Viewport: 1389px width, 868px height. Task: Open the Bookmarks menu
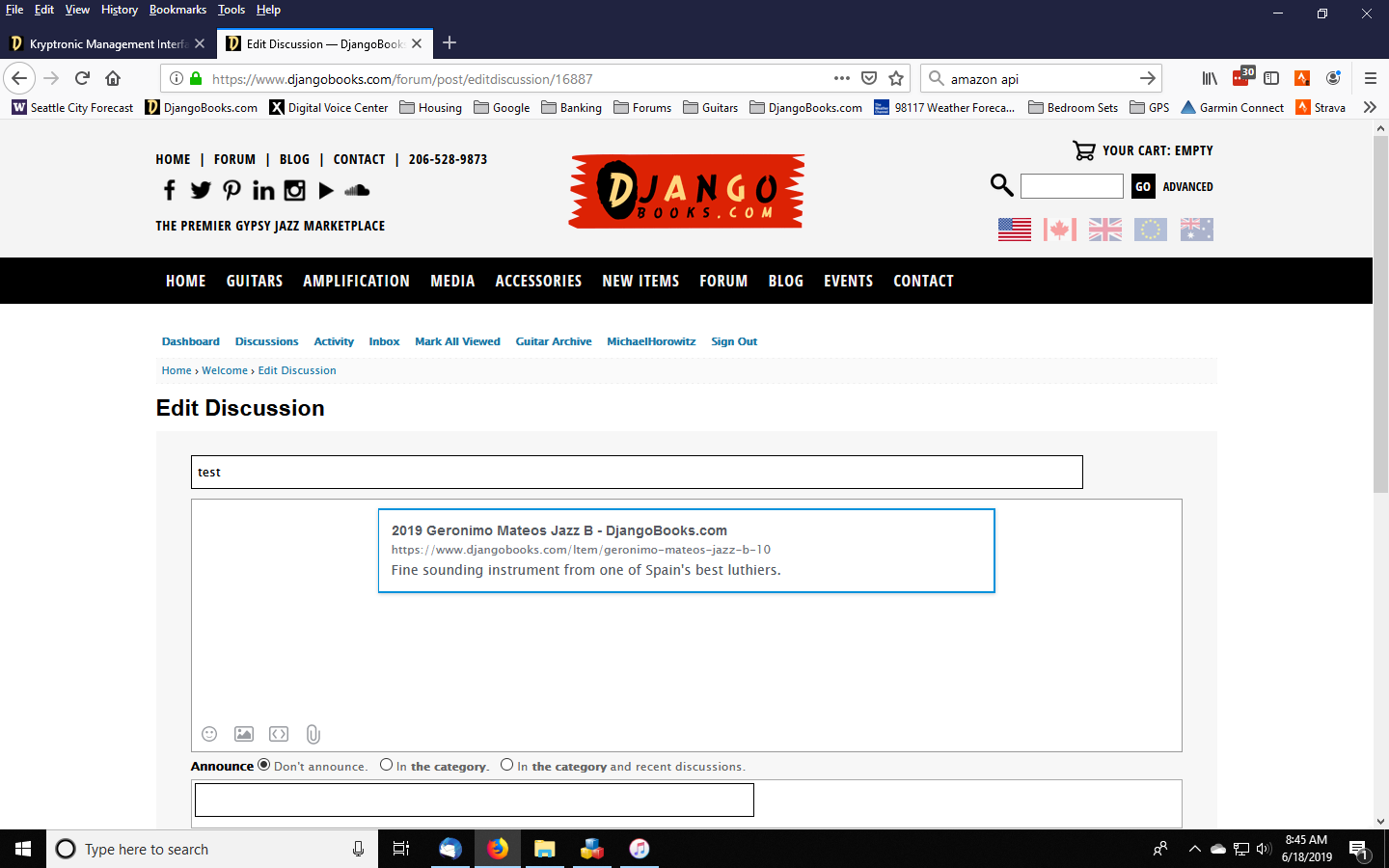pos(177,10)
